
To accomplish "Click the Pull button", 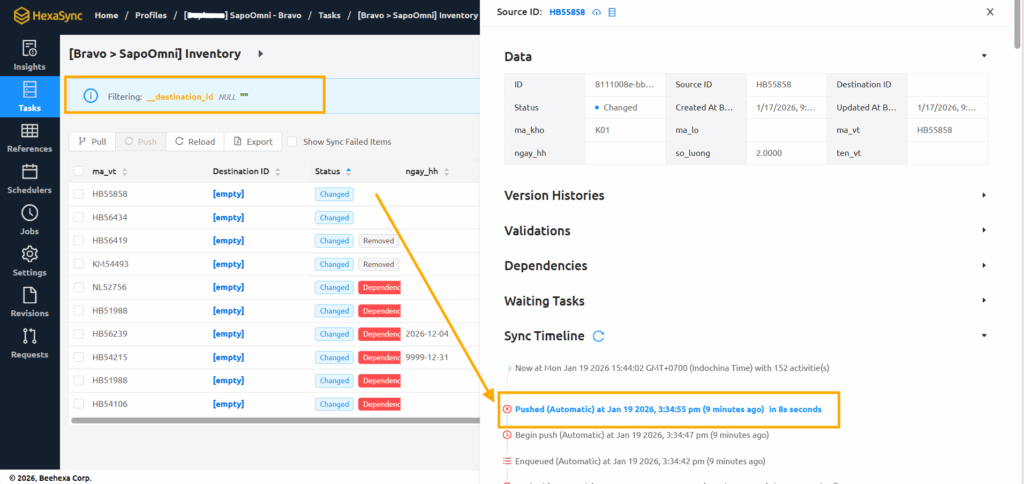I will 92,142.
